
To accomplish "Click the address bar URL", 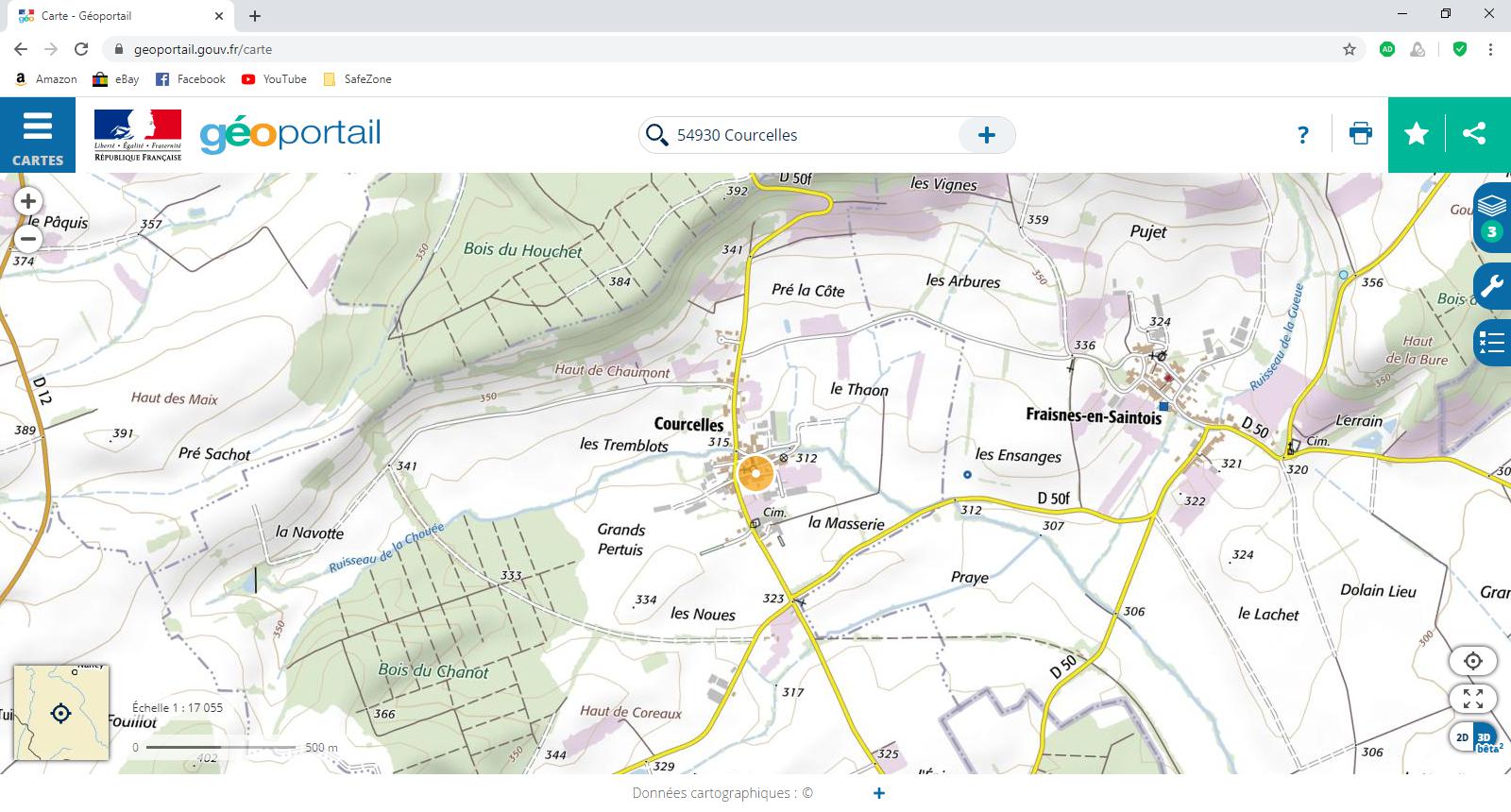I will [x=203, y=49].
